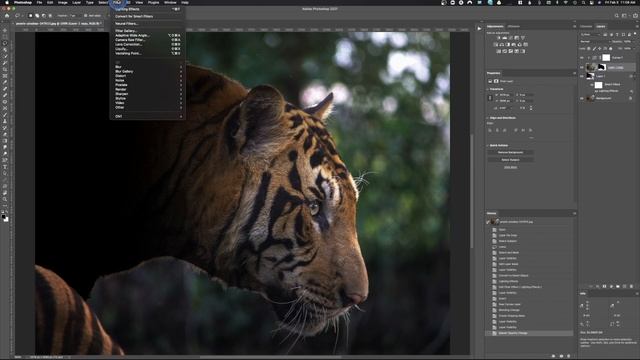This screenshot has height=360, width=640.
Task: Create new snapshot in History panel
Action: tap(561, 356)
